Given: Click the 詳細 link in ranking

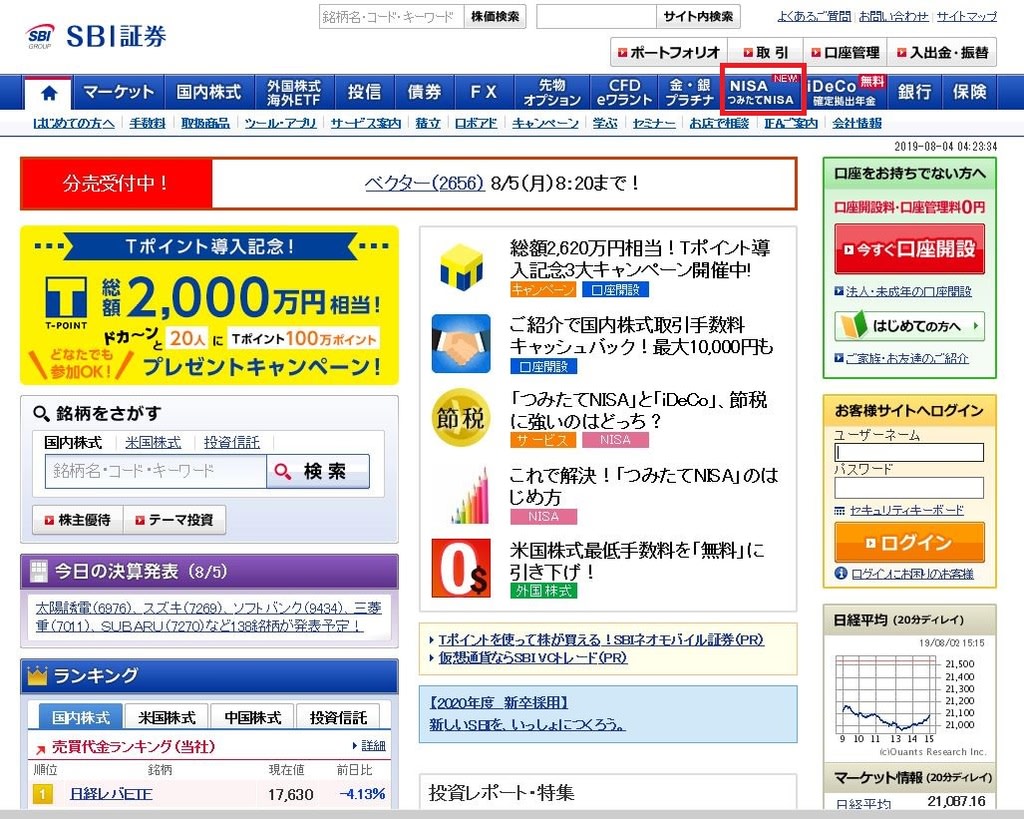Looking at the screenshot, I should [x=374, y=745].
